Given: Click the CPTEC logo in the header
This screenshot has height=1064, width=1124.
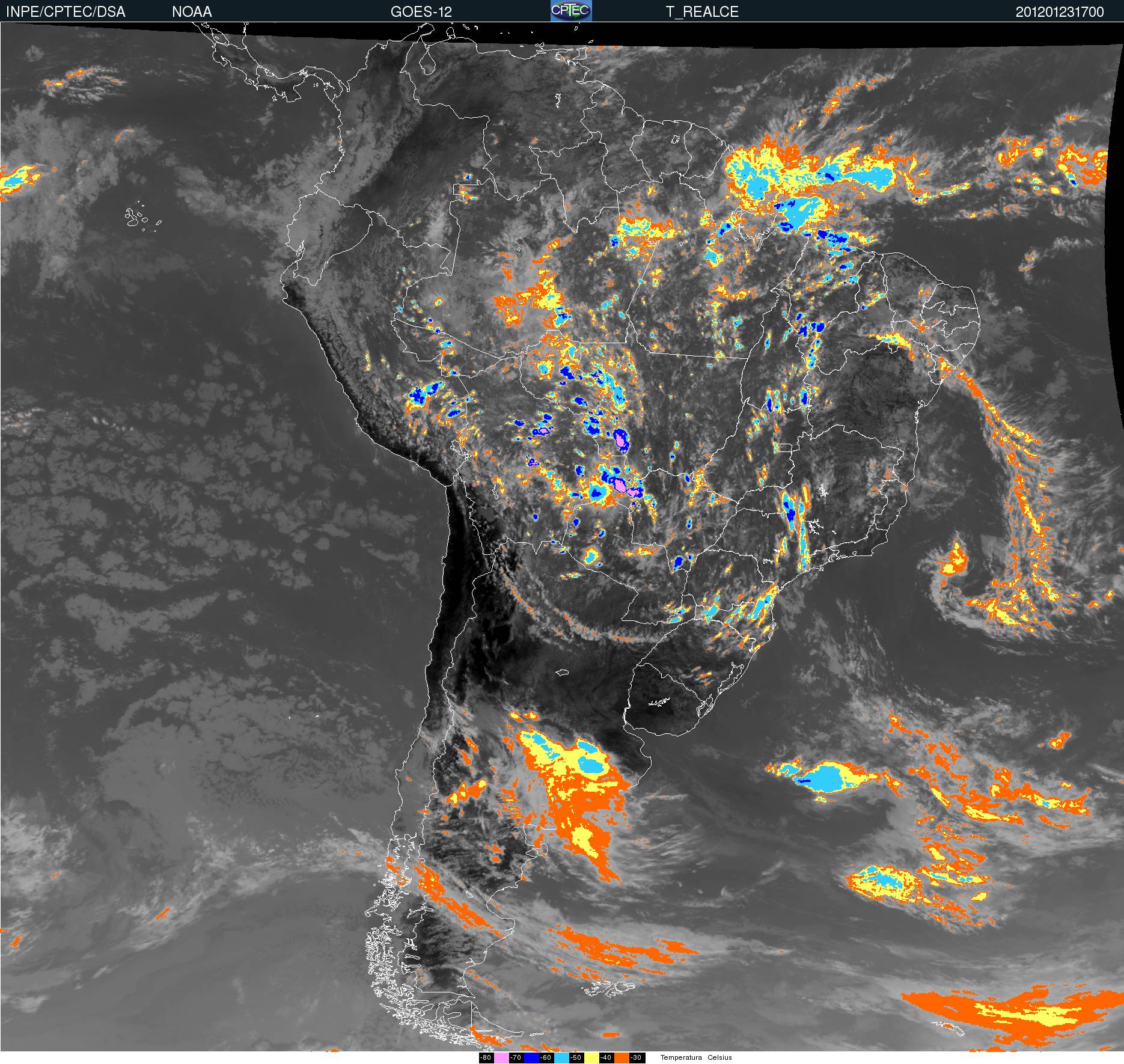Looking at the screenshot, I should coord(571,11).
